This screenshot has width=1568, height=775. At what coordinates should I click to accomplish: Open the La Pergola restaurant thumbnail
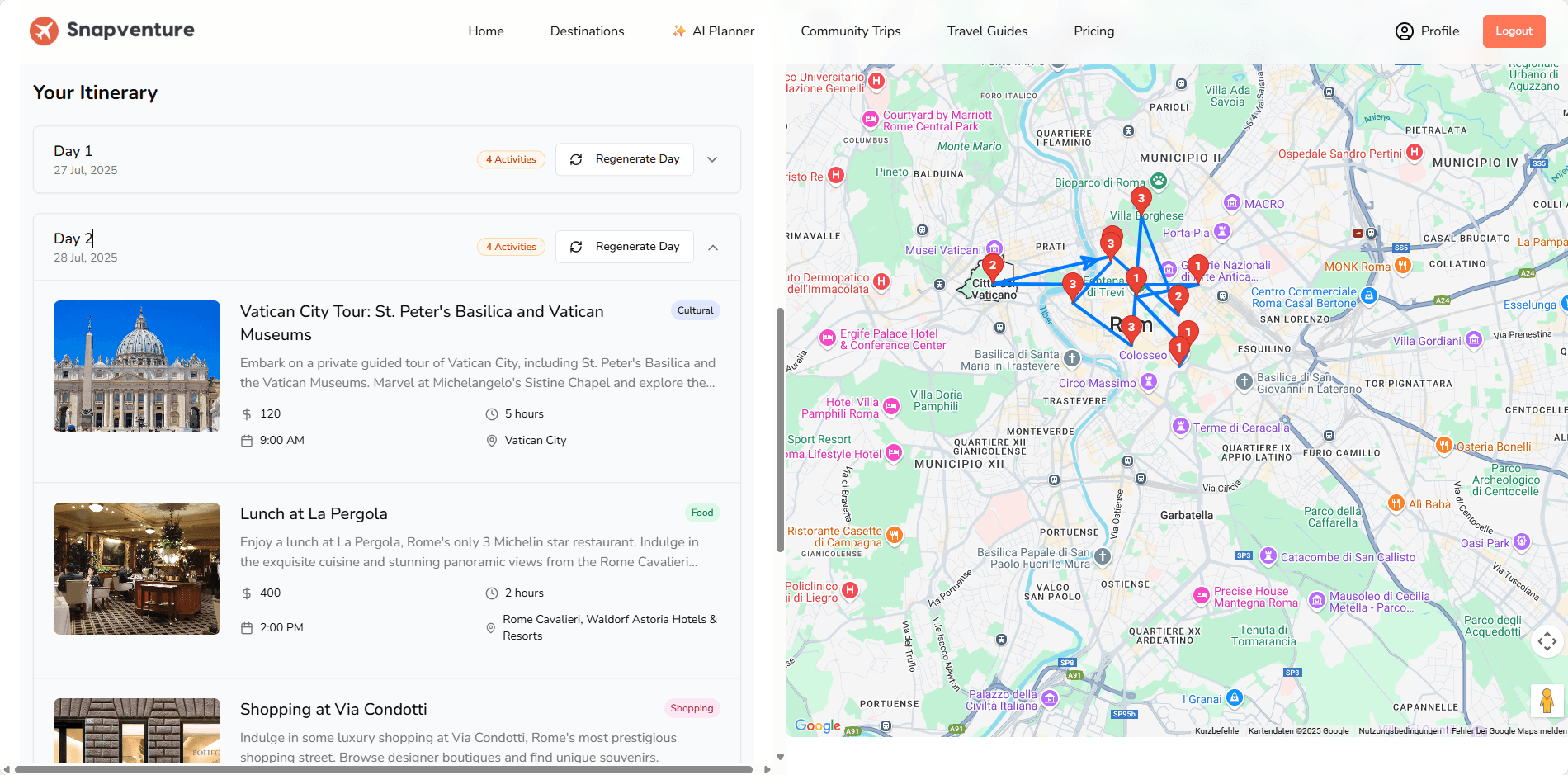[137, 569]
